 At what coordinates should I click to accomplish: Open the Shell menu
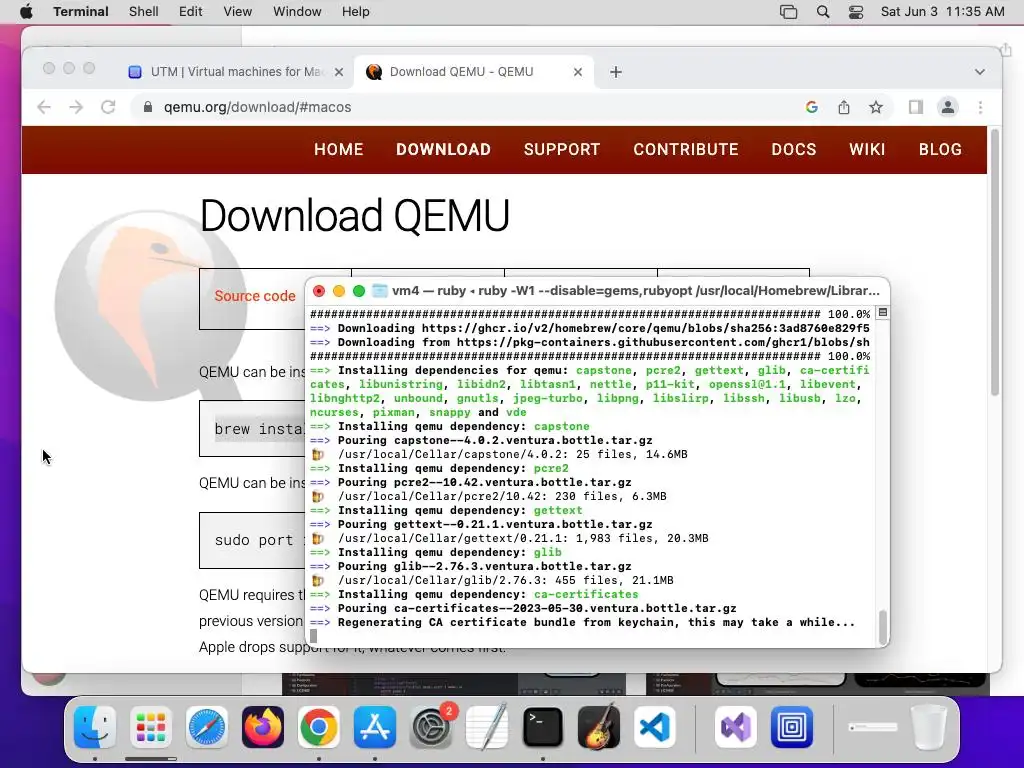[x=144, y=12]
